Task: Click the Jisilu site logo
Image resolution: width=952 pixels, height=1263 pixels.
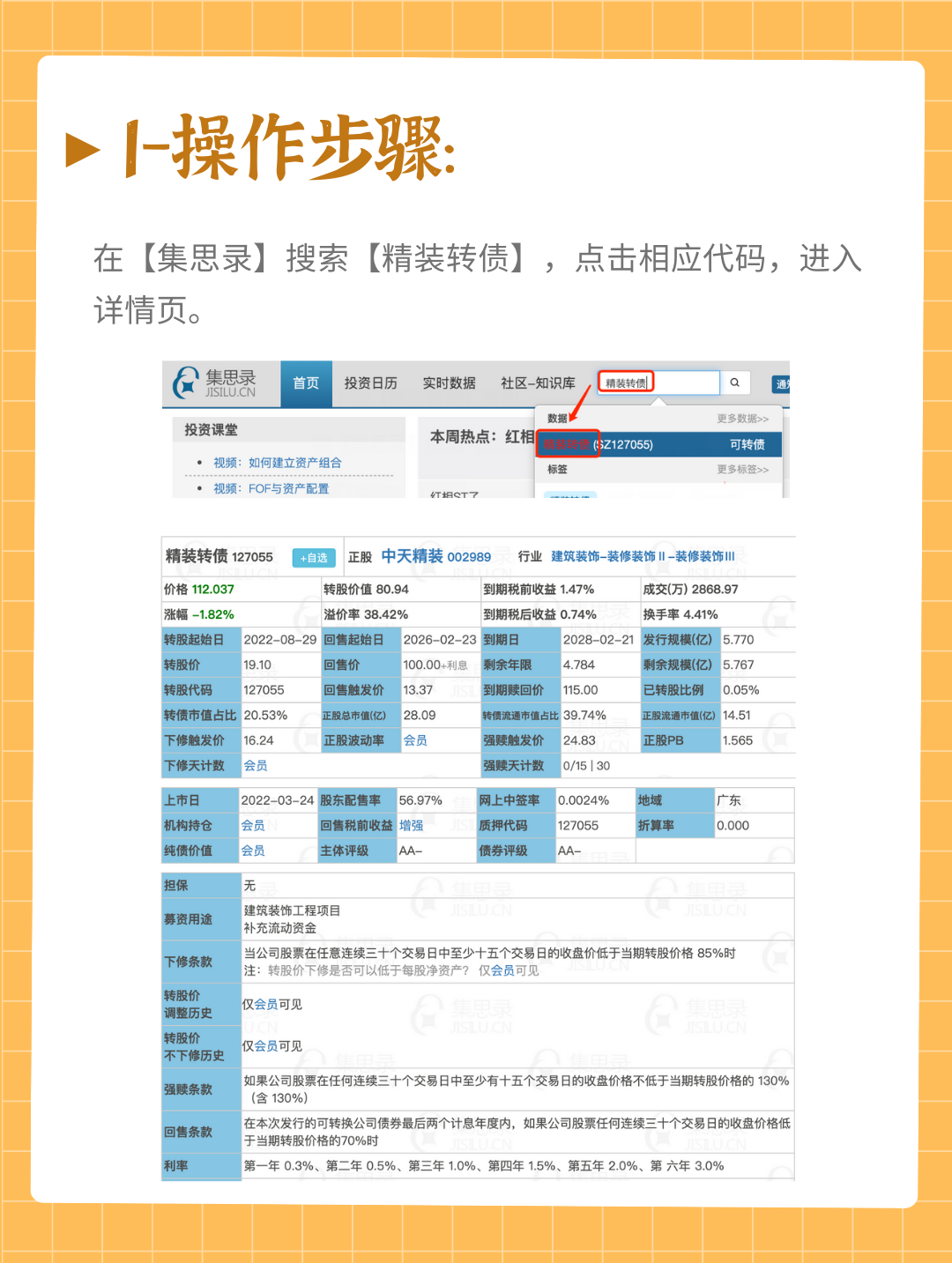Action: point(214,383)
